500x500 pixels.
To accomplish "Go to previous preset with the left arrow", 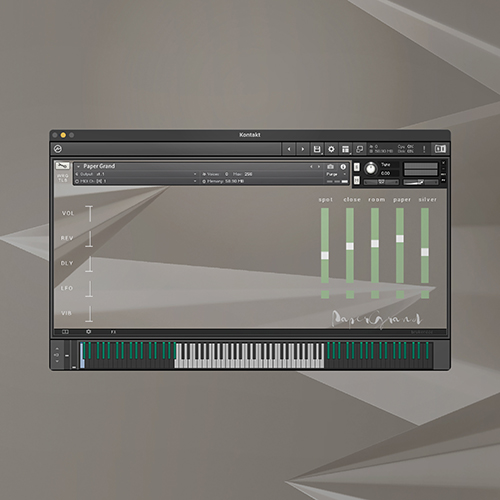I will click(x=289, y=149).
